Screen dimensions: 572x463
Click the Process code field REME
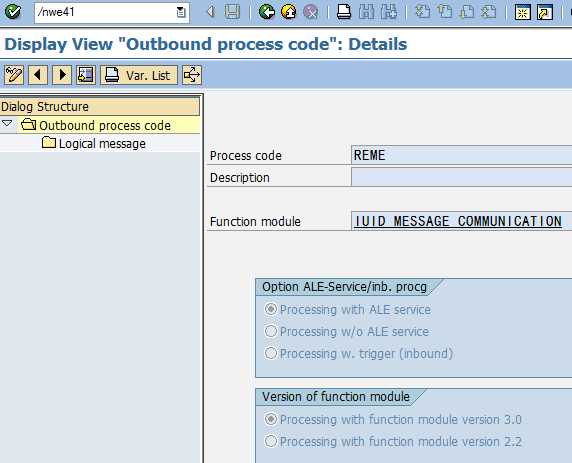(x=461, y=155)
